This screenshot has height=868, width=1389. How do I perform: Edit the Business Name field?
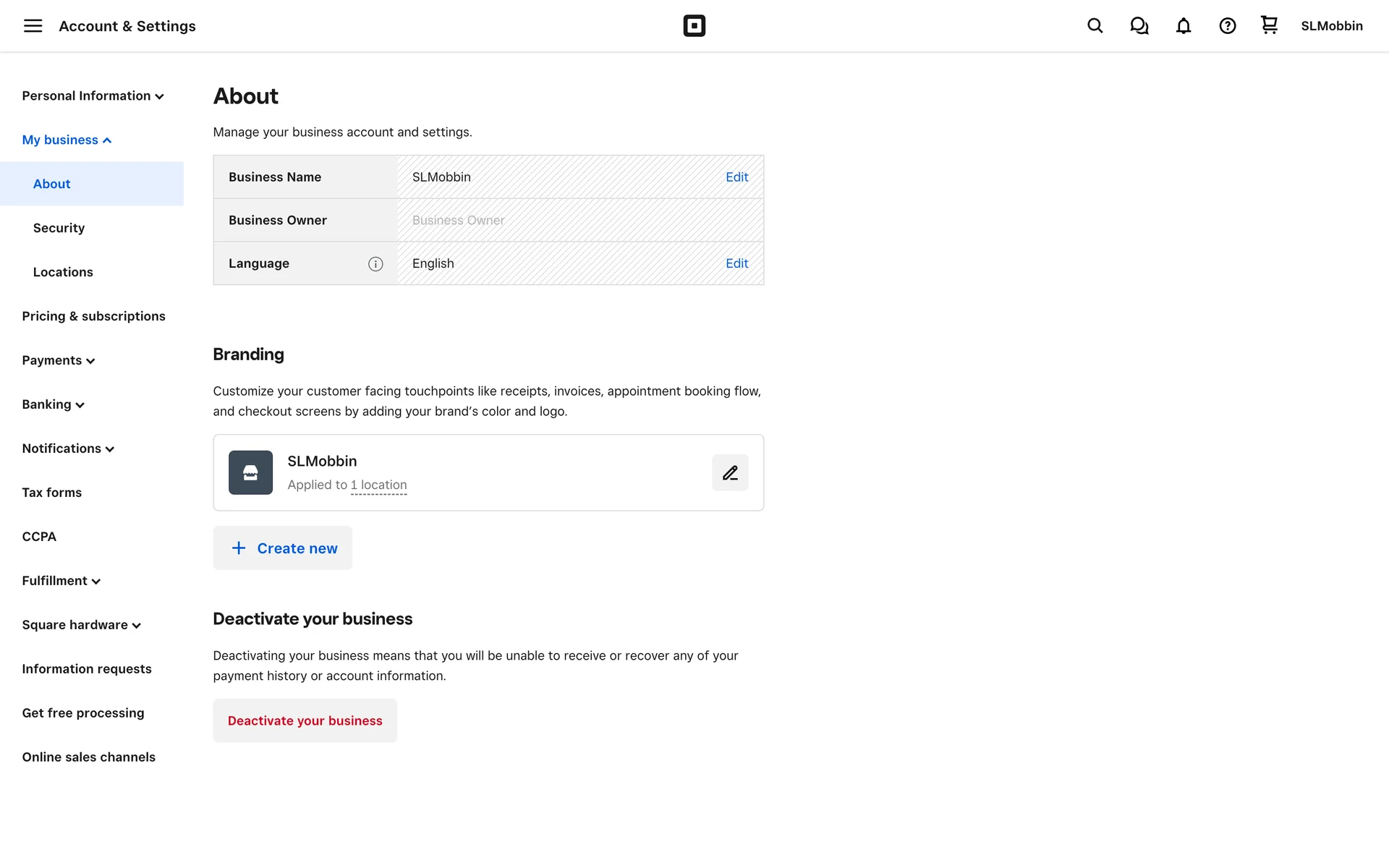[736, 177]
